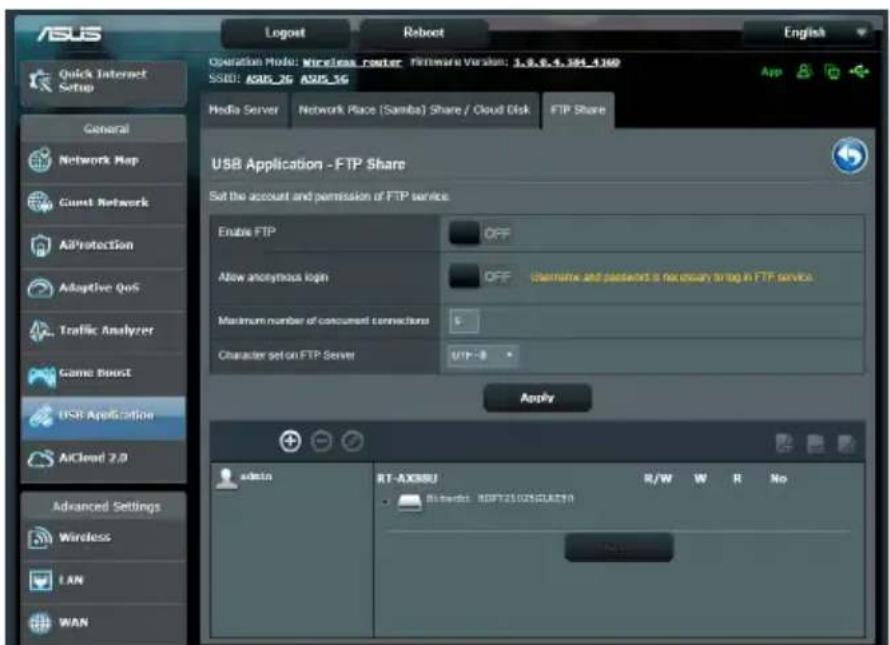Click the Reboot button
Screen dimensions: 890x645
[x=423, y=33]
